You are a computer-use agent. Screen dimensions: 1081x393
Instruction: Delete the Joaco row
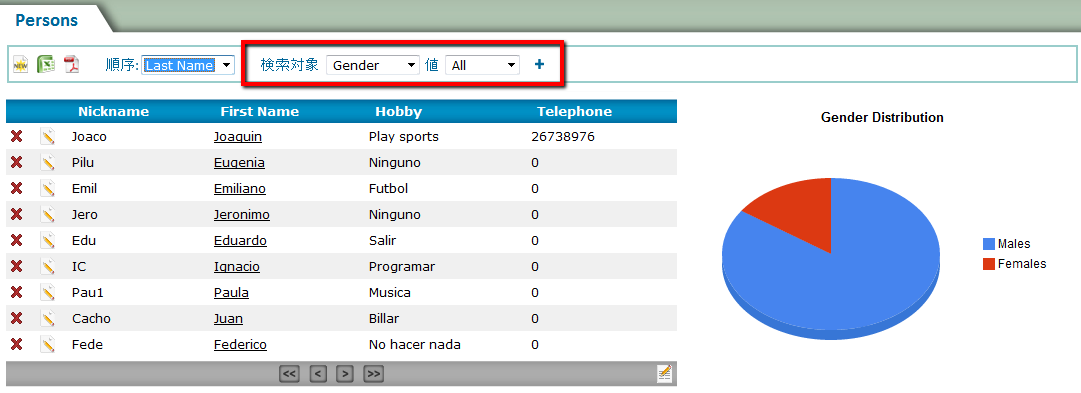click(x=17, y=137)
